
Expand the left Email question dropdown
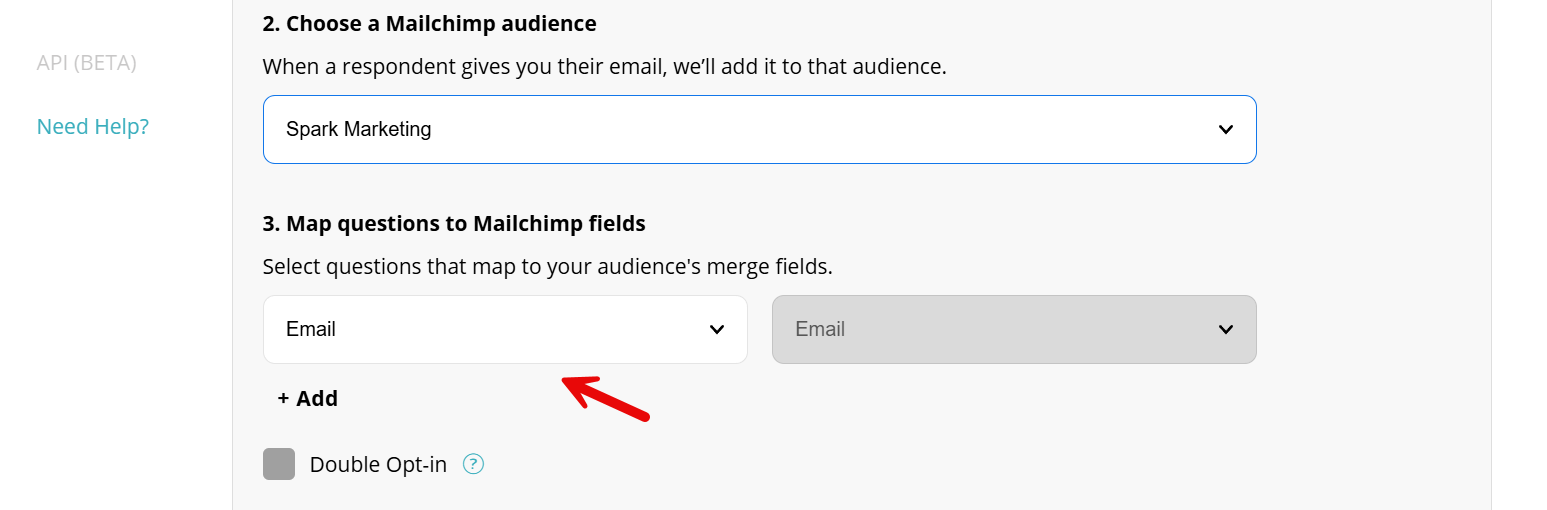click(x=505, y=329)
